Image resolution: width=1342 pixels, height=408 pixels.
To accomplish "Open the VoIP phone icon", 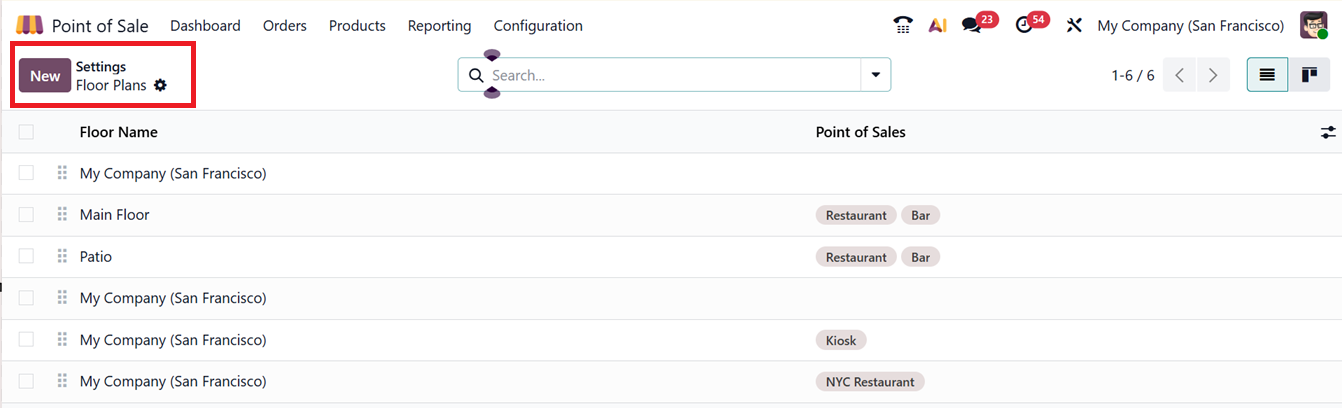I will (x=903, y=25).
